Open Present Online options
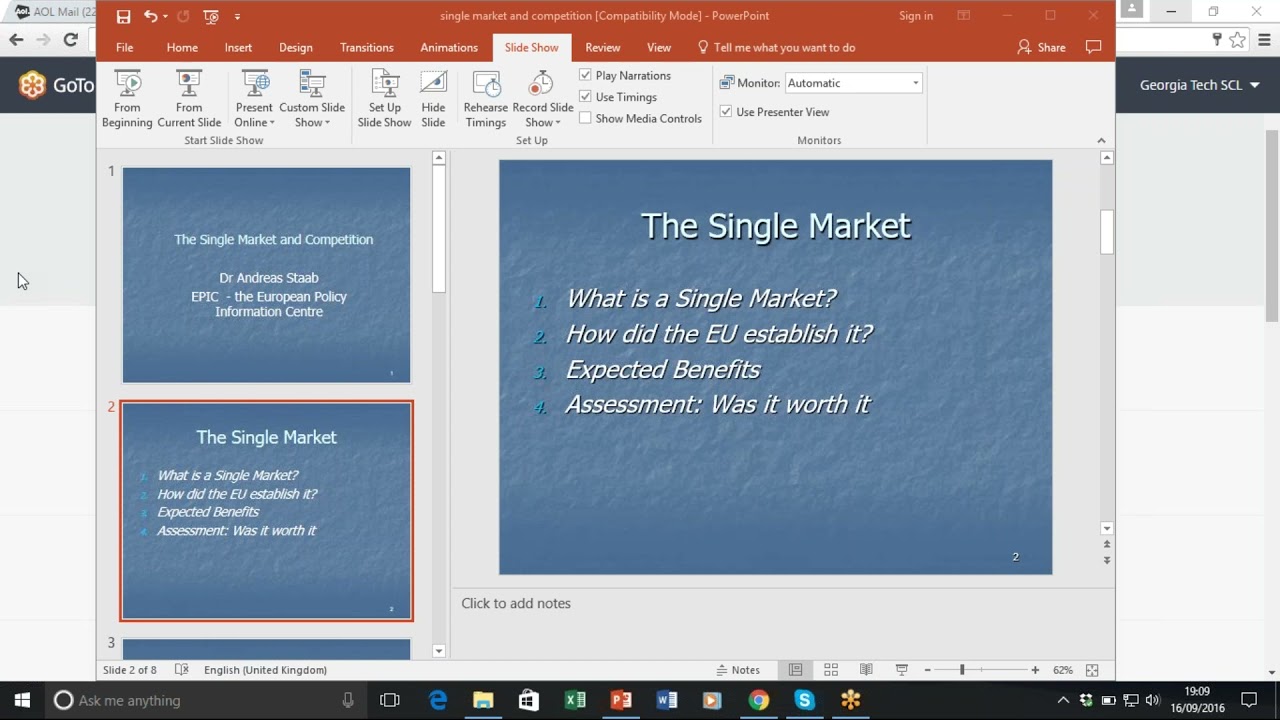Viewport: 1280px width, 720px height. (x=254, y=99)
